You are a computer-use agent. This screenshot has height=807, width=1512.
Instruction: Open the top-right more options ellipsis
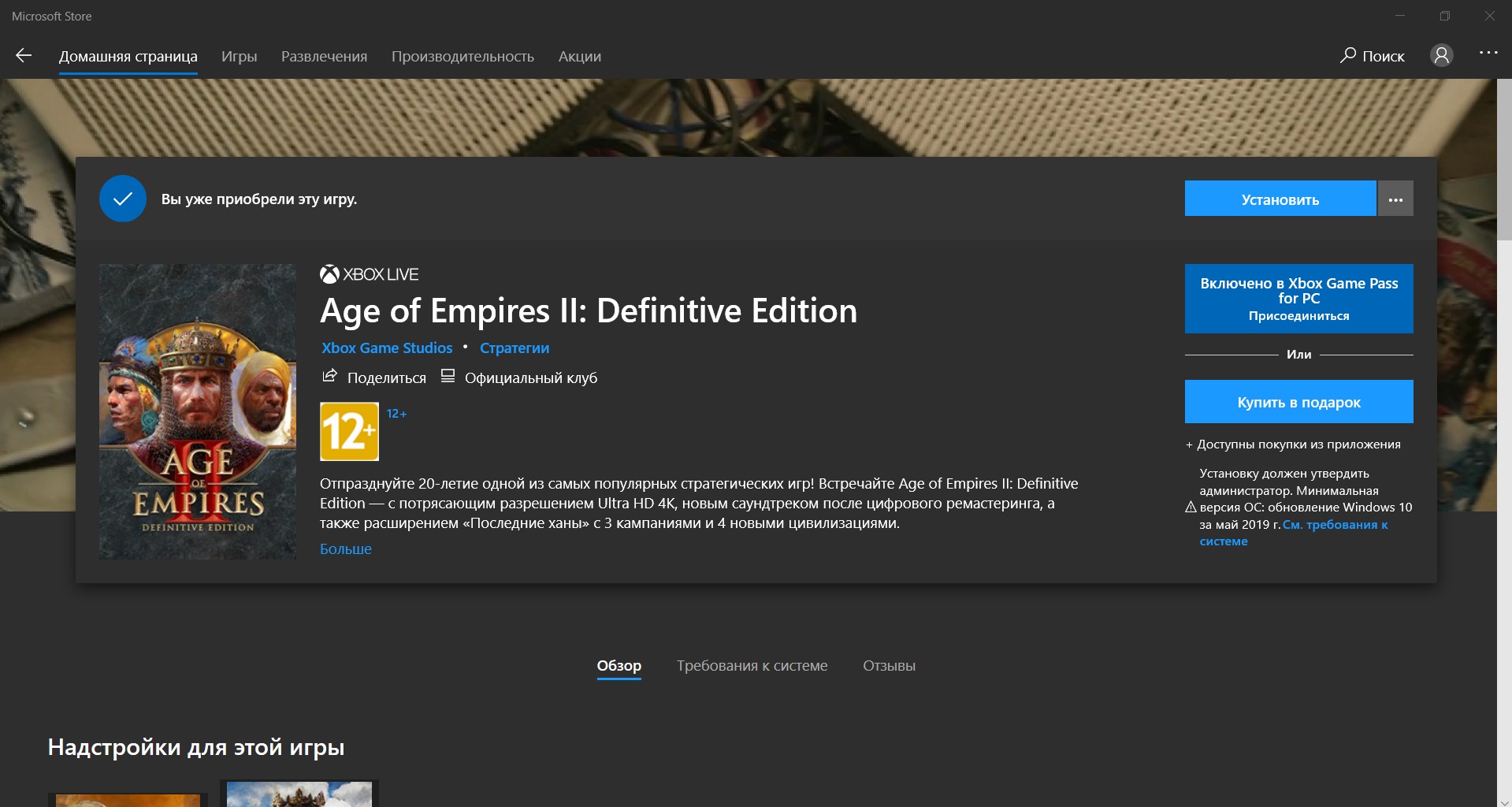(1488, 53)
